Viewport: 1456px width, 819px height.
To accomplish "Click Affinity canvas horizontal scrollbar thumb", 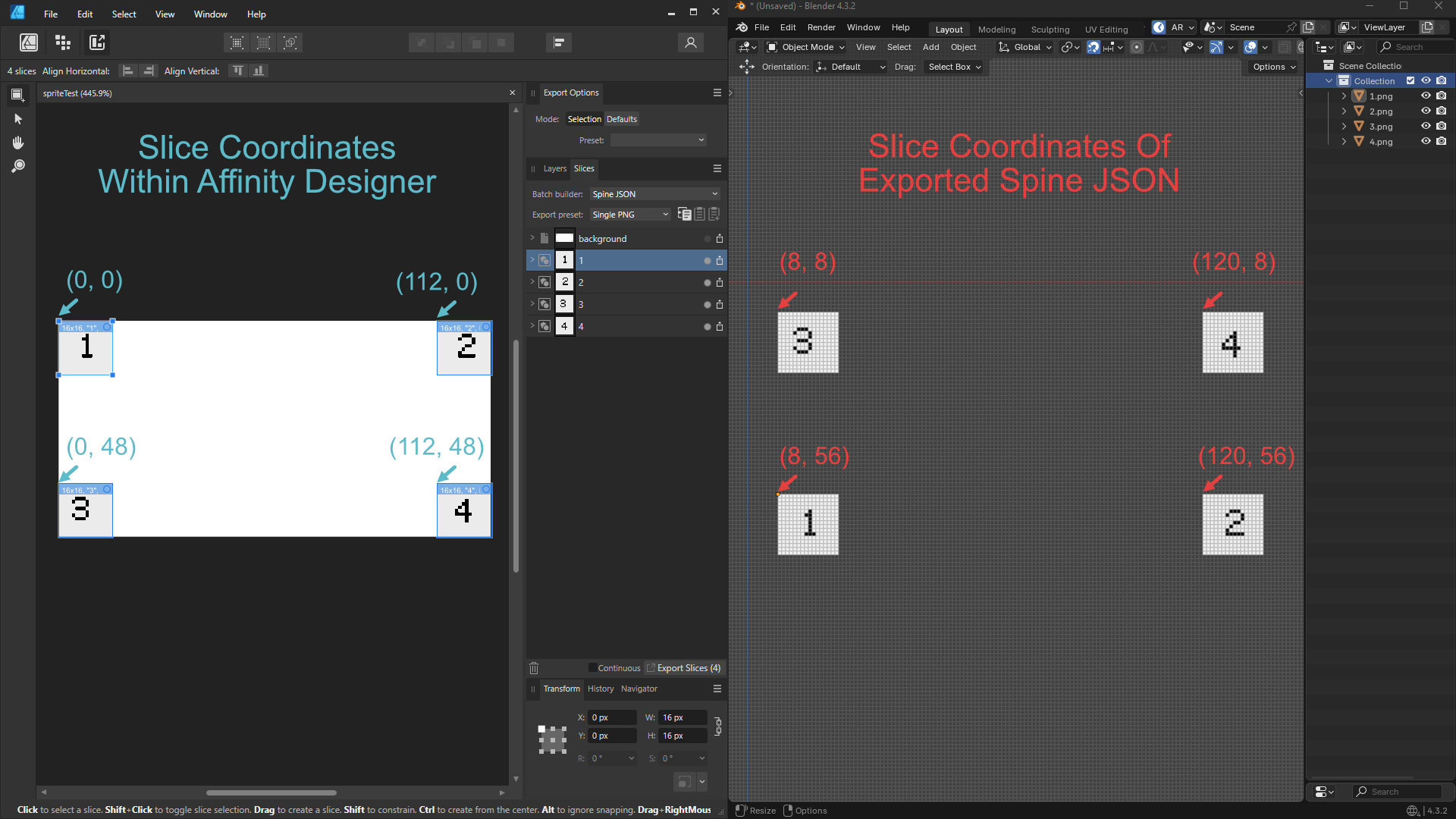I will point(271,792).
